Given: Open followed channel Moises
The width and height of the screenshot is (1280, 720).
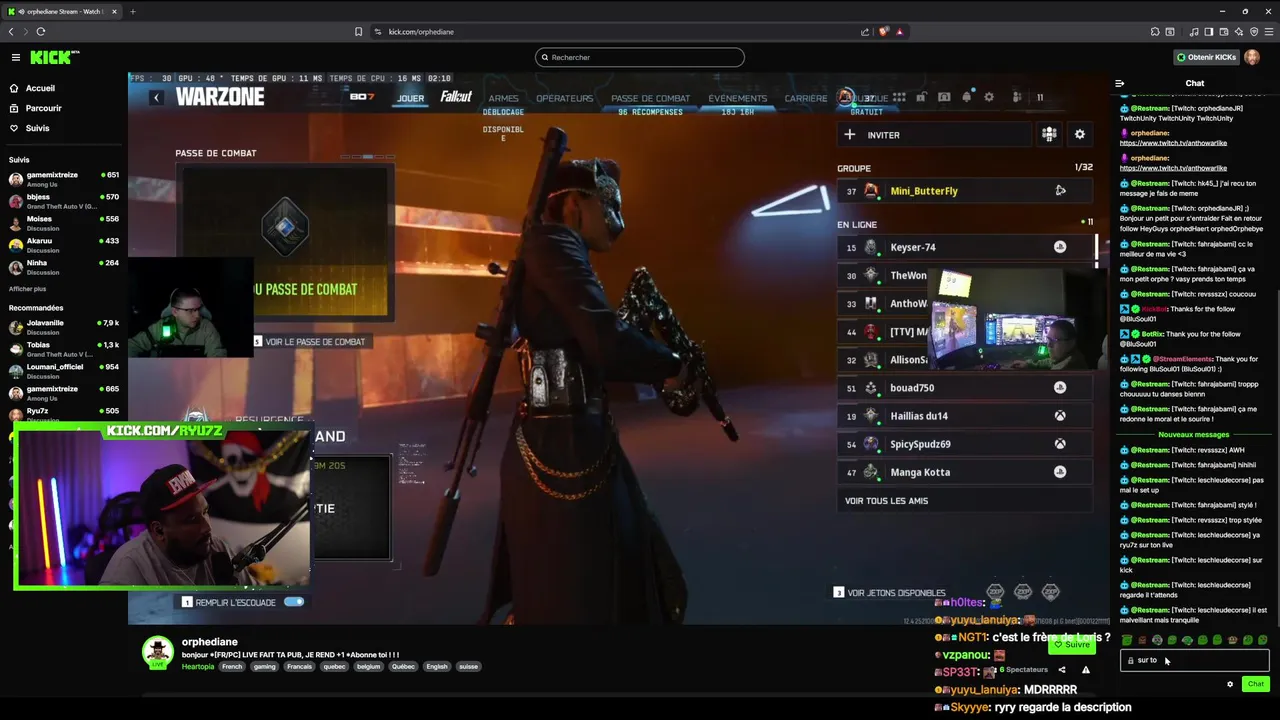Looking at the screenshot, I should tap(64, 223).
